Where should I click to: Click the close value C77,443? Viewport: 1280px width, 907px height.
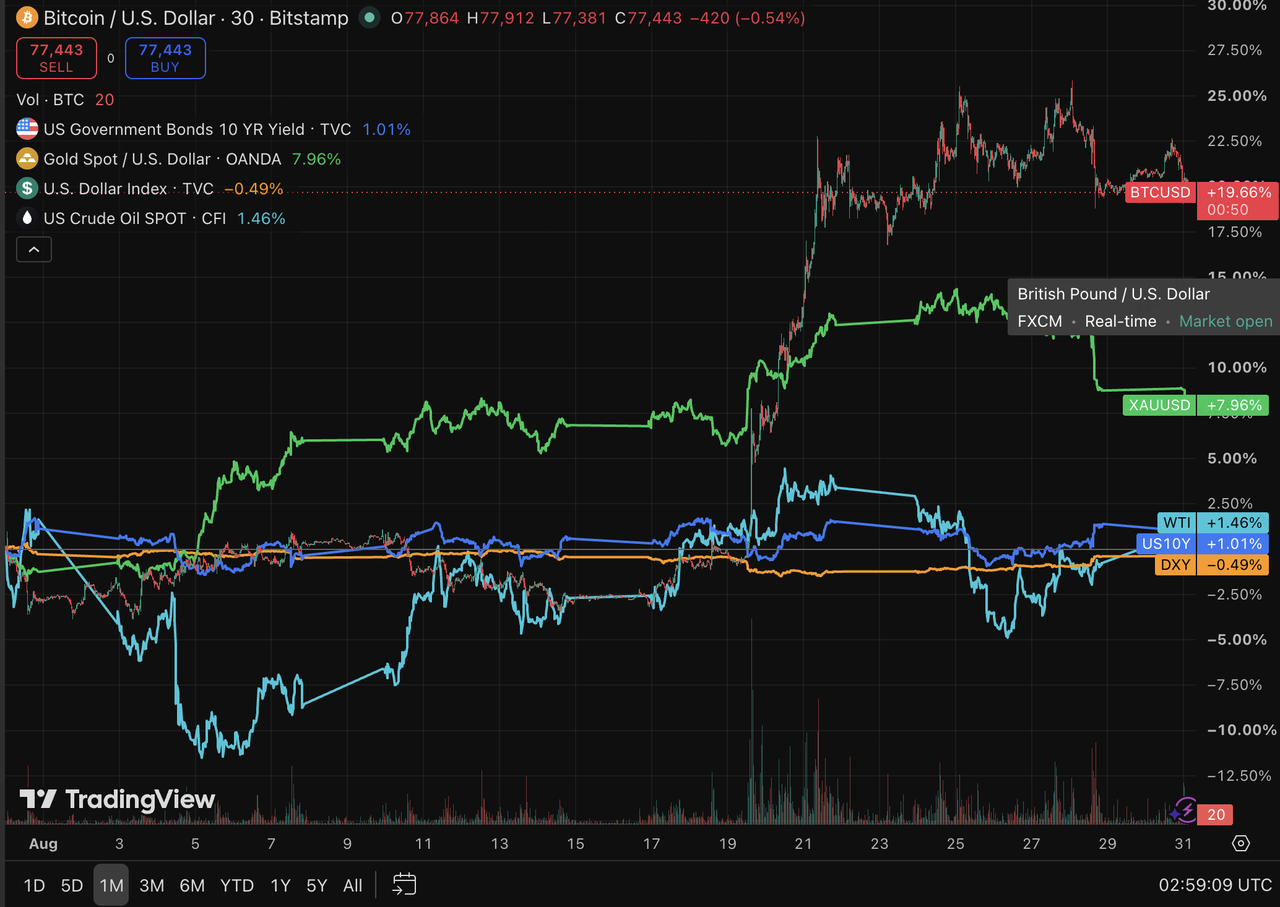click(x=648, y=18)
